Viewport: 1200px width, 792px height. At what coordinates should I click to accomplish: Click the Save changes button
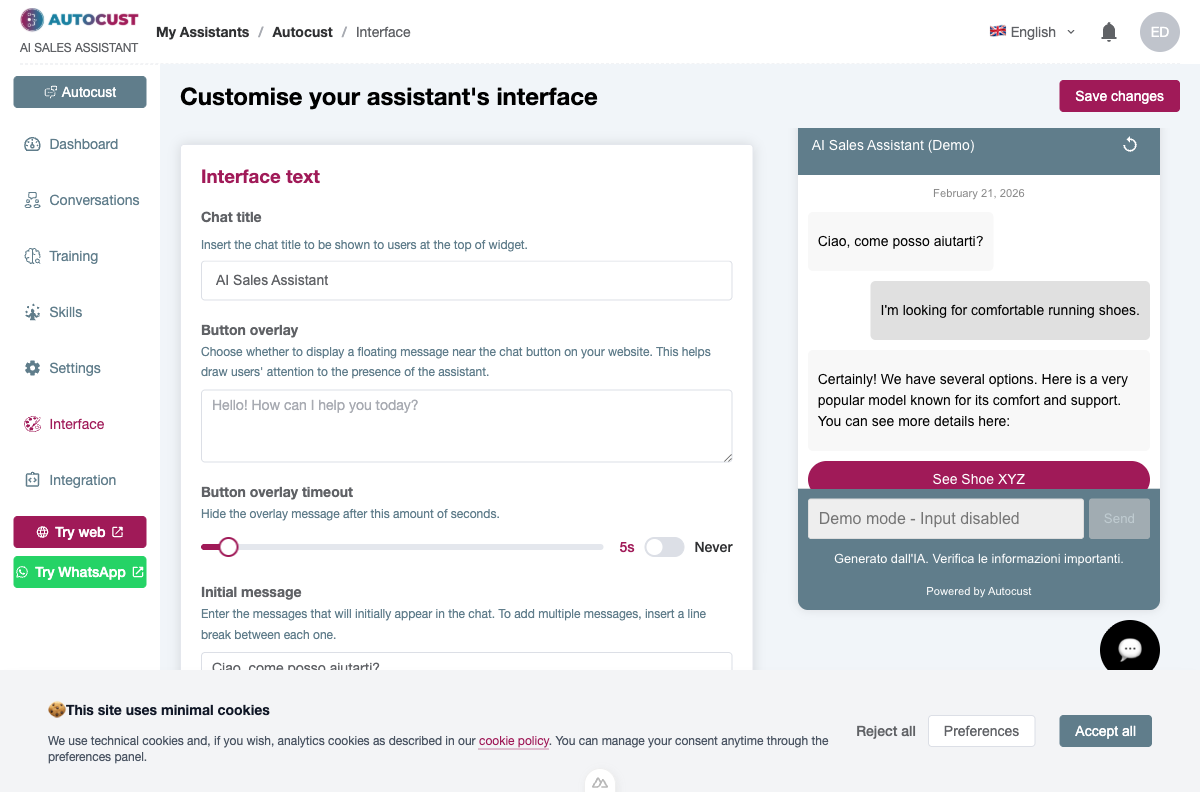1119,95
